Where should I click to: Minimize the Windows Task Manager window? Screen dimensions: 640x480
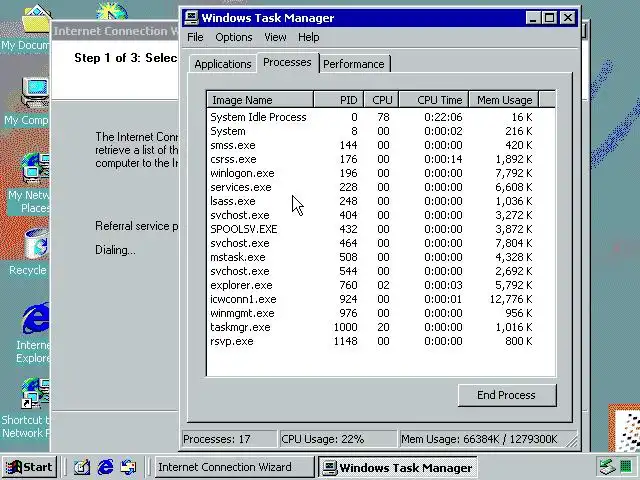[x=533, y=18]
